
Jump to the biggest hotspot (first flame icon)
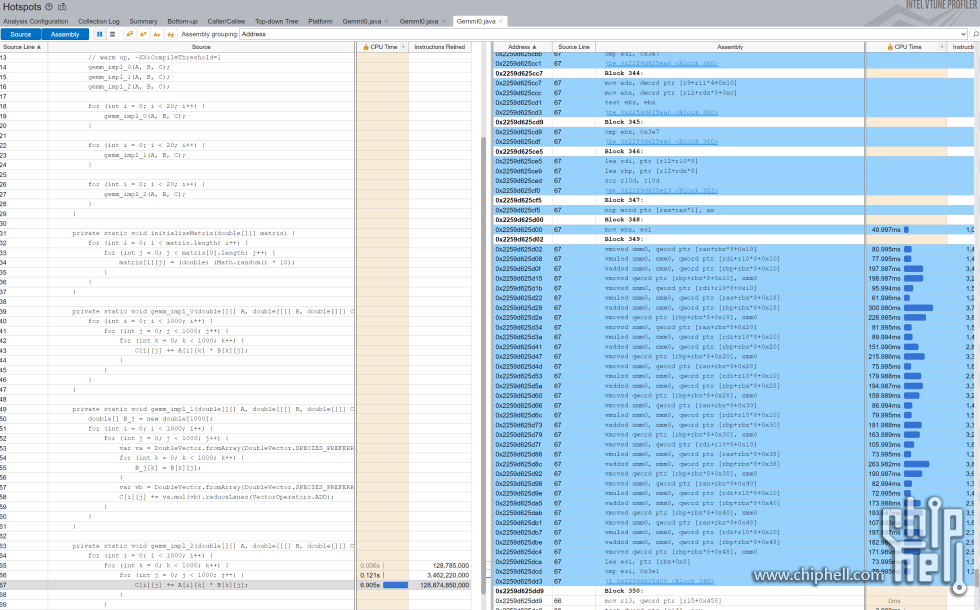pyautogui.click(x=129, y=34)
